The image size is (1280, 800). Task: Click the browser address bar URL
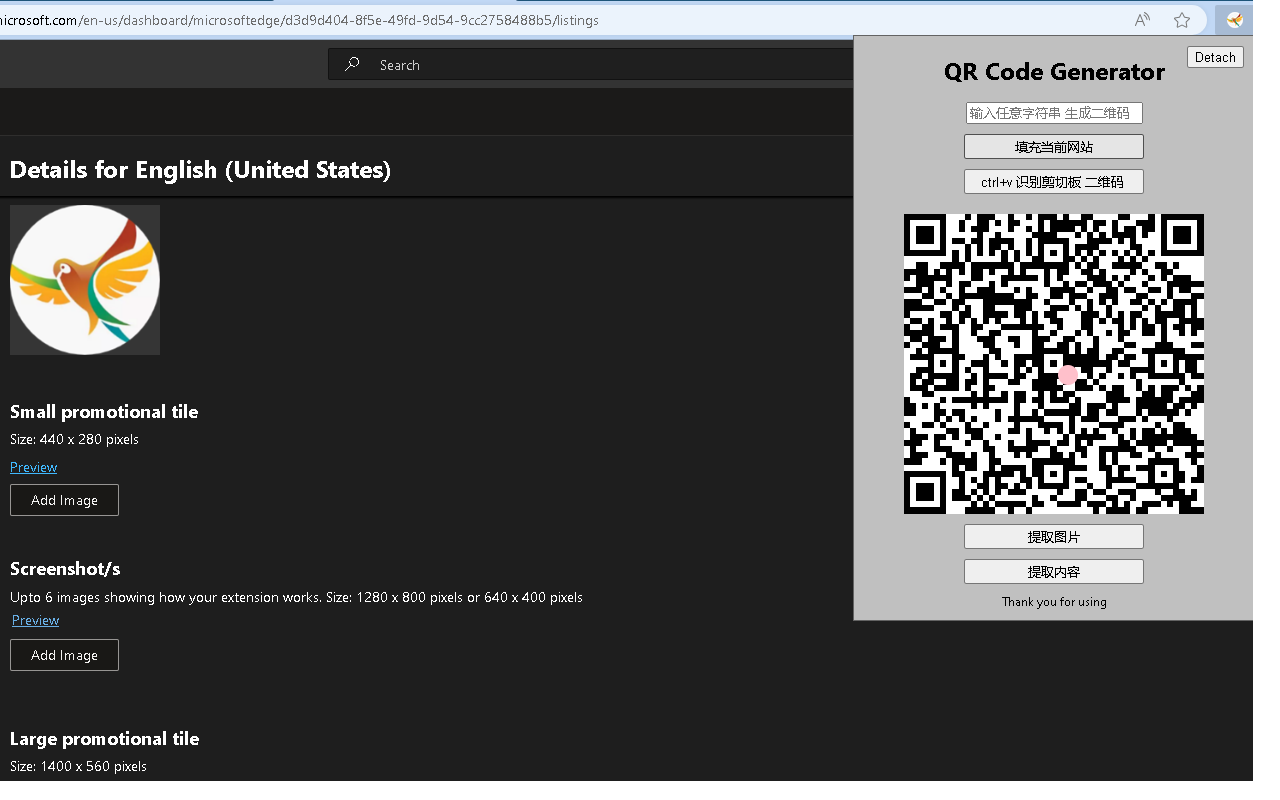pos(300,20)
